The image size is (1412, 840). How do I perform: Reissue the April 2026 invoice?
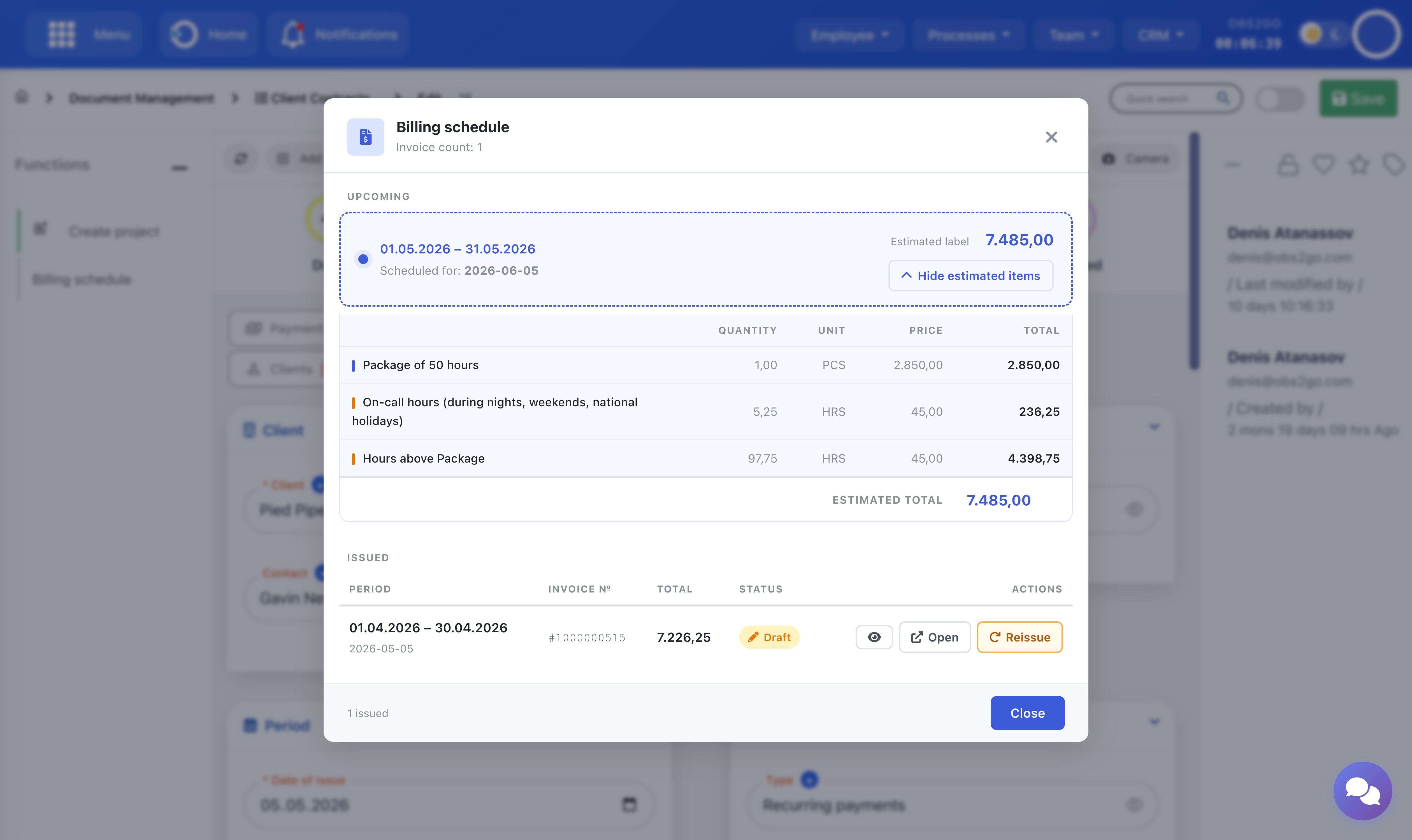1019,637
